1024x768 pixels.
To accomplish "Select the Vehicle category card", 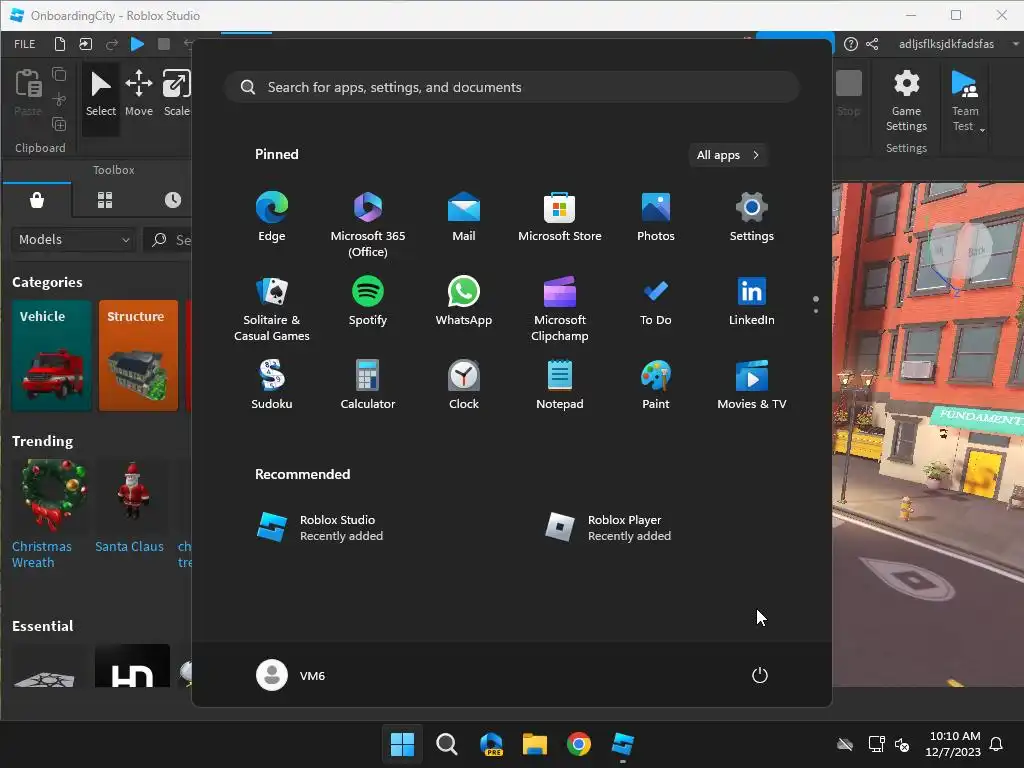I will click(52, 355).
